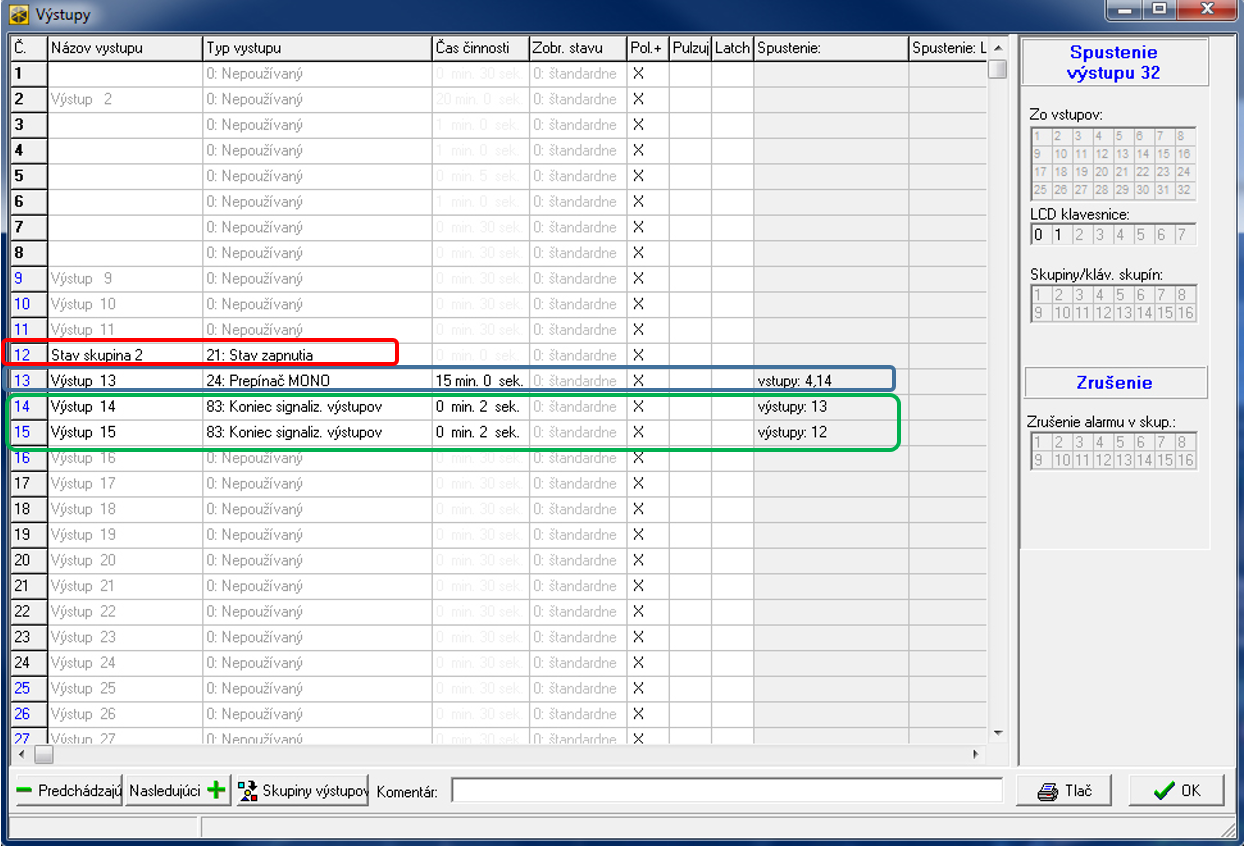Open Typ výstupu for row 13 Prepínač MONO
The image size is (1245, 846).
click(317, 381)
